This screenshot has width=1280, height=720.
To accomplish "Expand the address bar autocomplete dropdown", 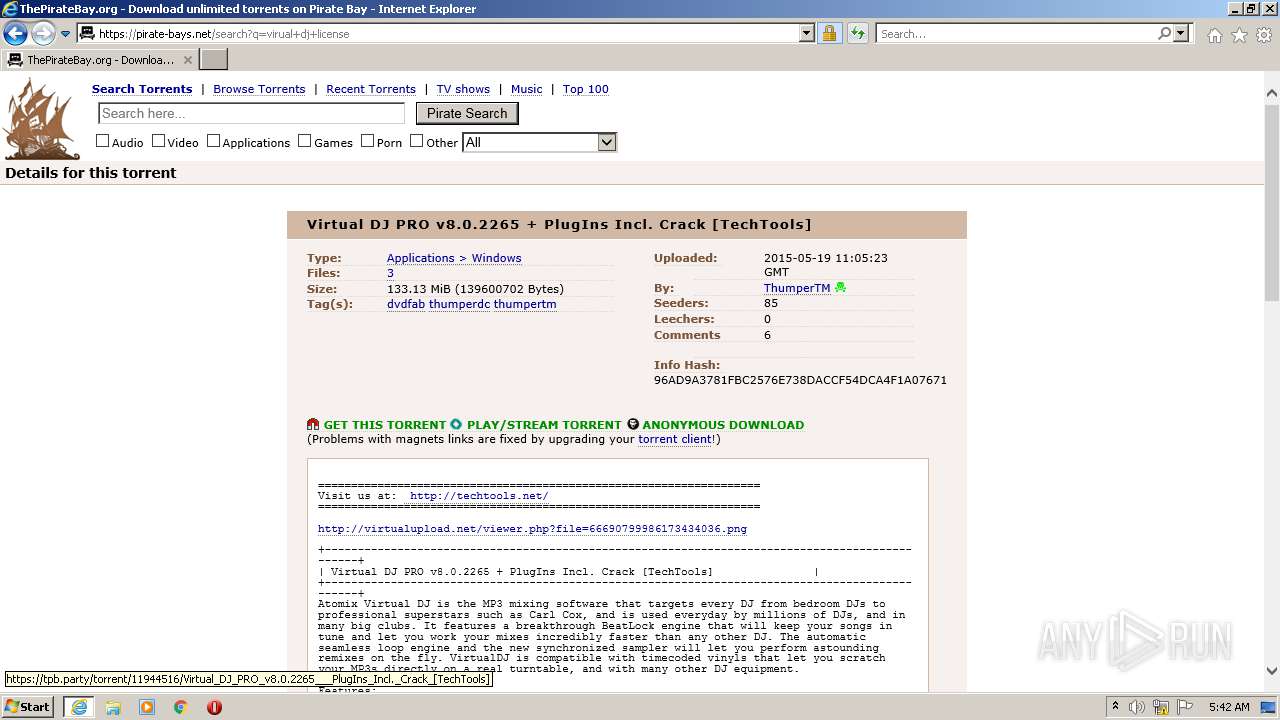I will tap(807, 34).
